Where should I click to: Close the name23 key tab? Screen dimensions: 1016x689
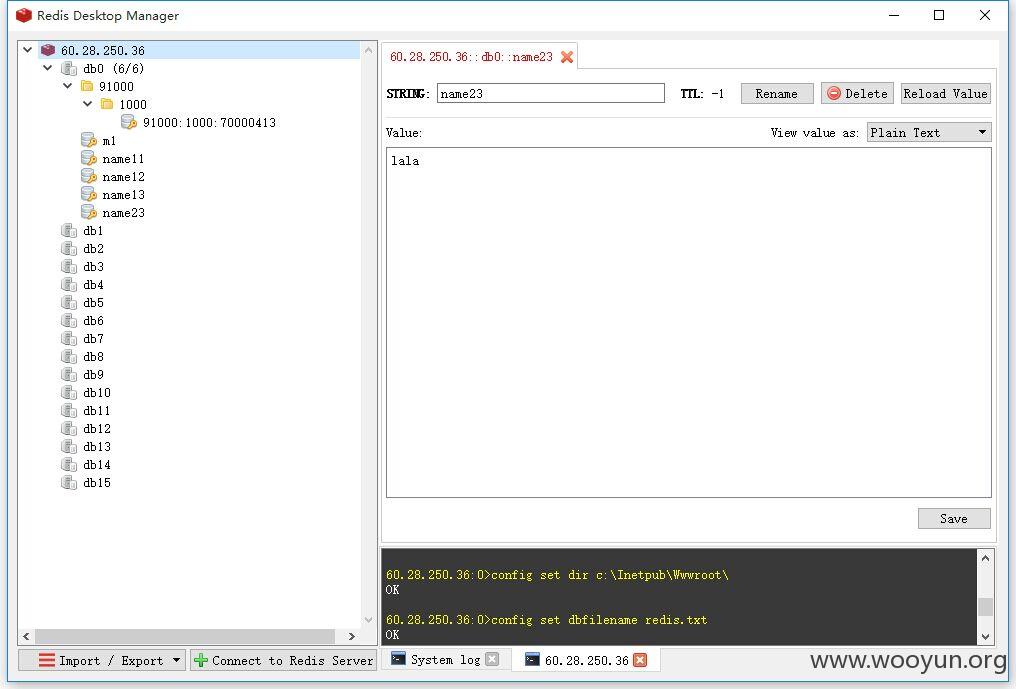click(x=567, y=57)
